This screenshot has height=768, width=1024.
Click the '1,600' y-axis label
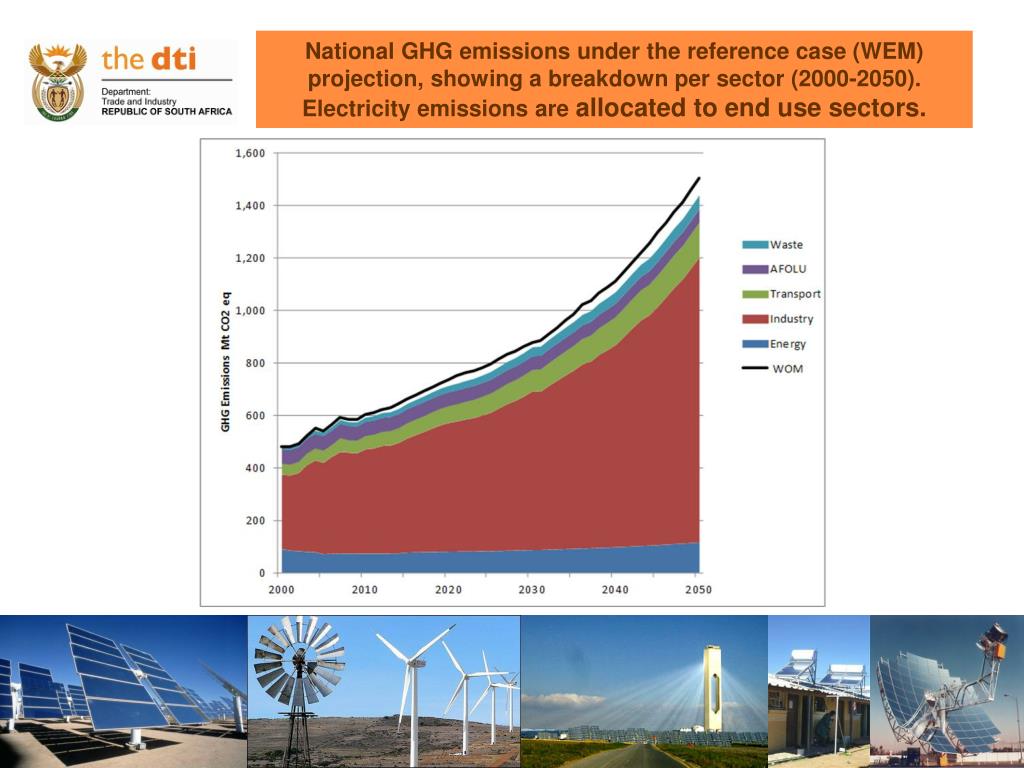tap(250, 153)
